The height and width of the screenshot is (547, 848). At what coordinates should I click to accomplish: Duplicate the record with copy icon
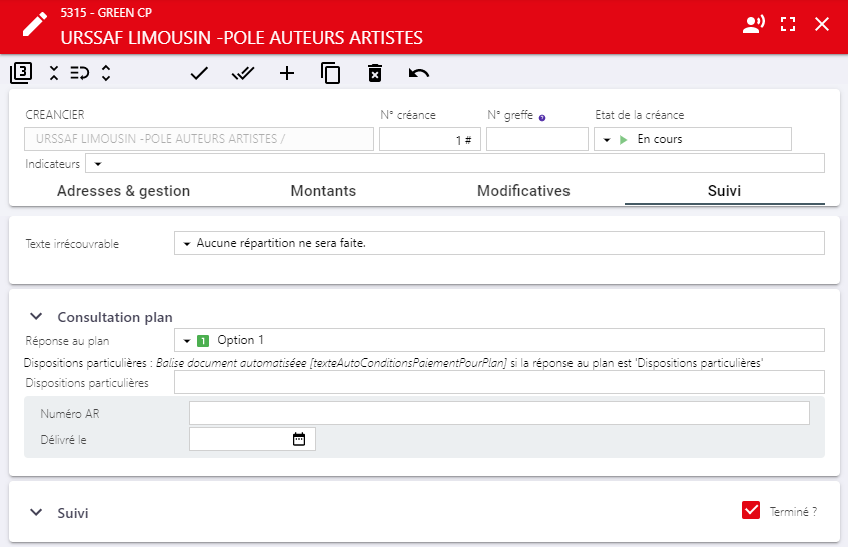click(330, 73)
